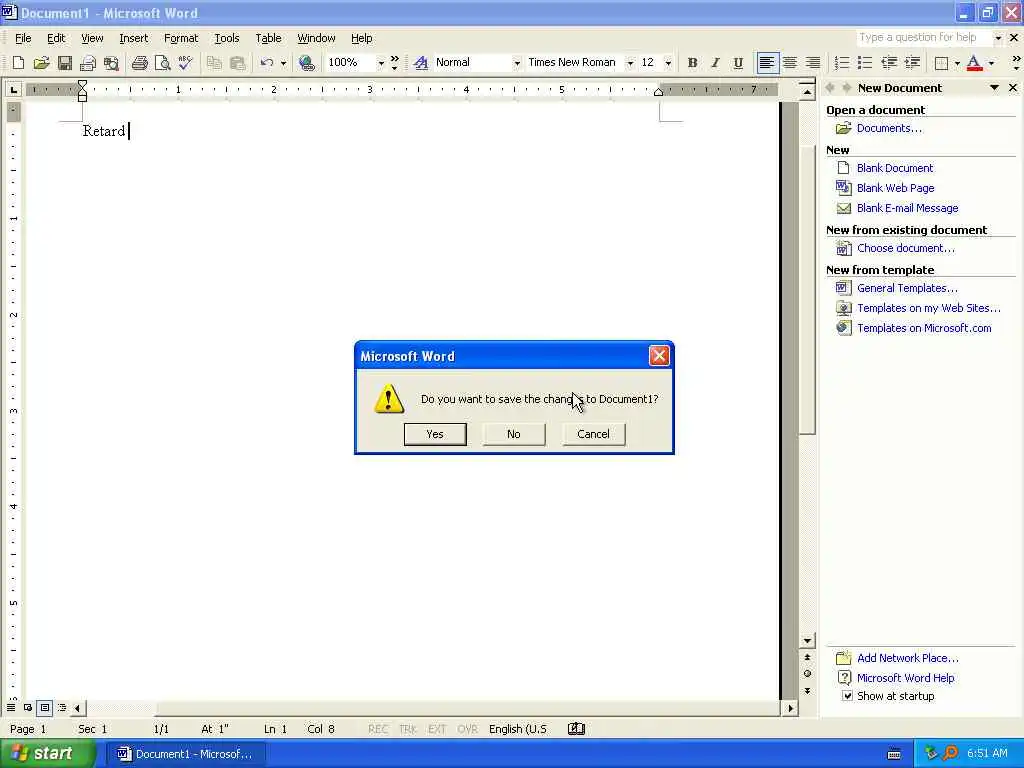Screen dimensions: 1024x768
Task: Toggle Bullets list
Action: point(865,63)
